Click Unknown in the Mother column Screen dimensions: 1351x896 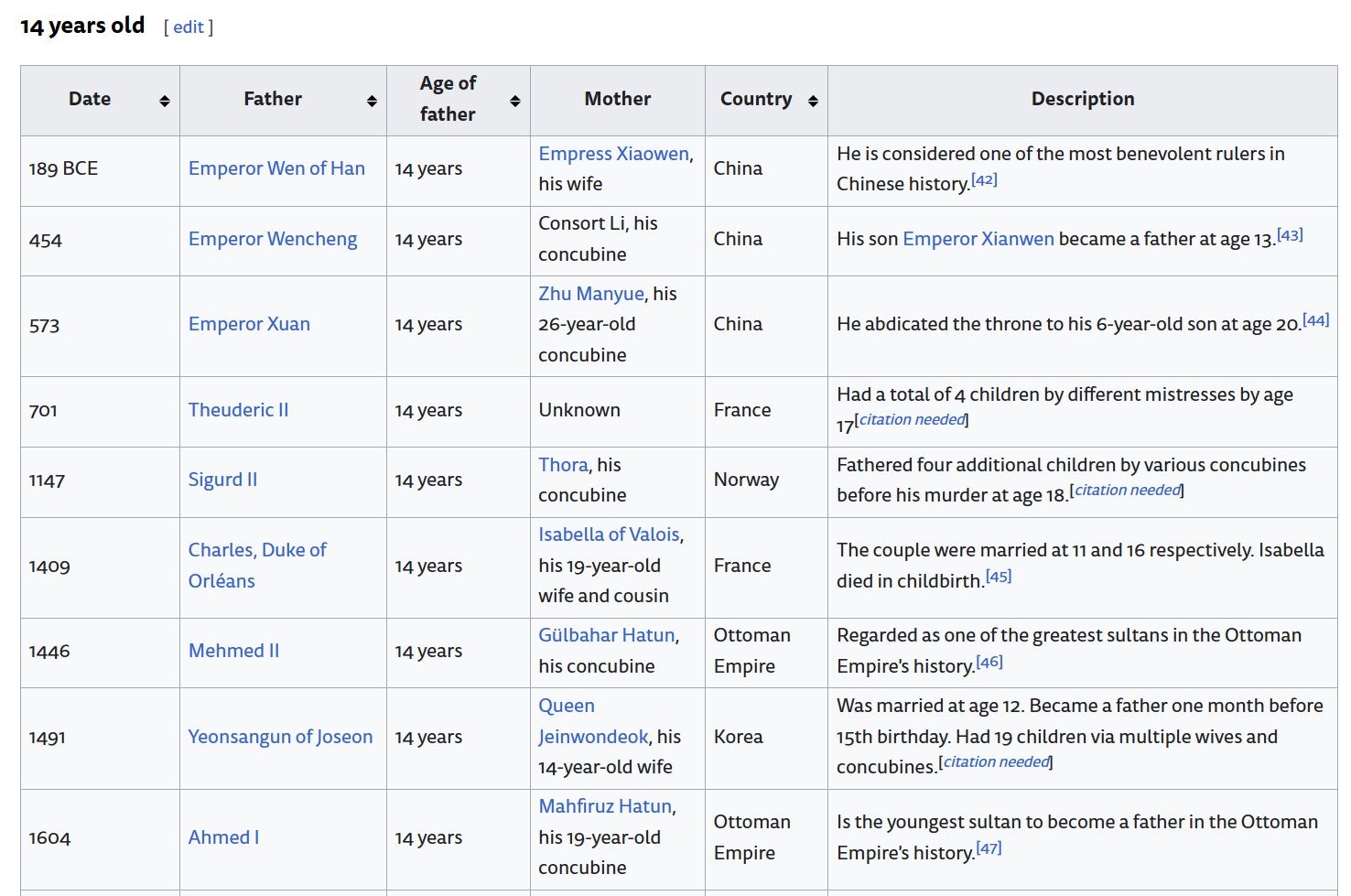(579, 410)
